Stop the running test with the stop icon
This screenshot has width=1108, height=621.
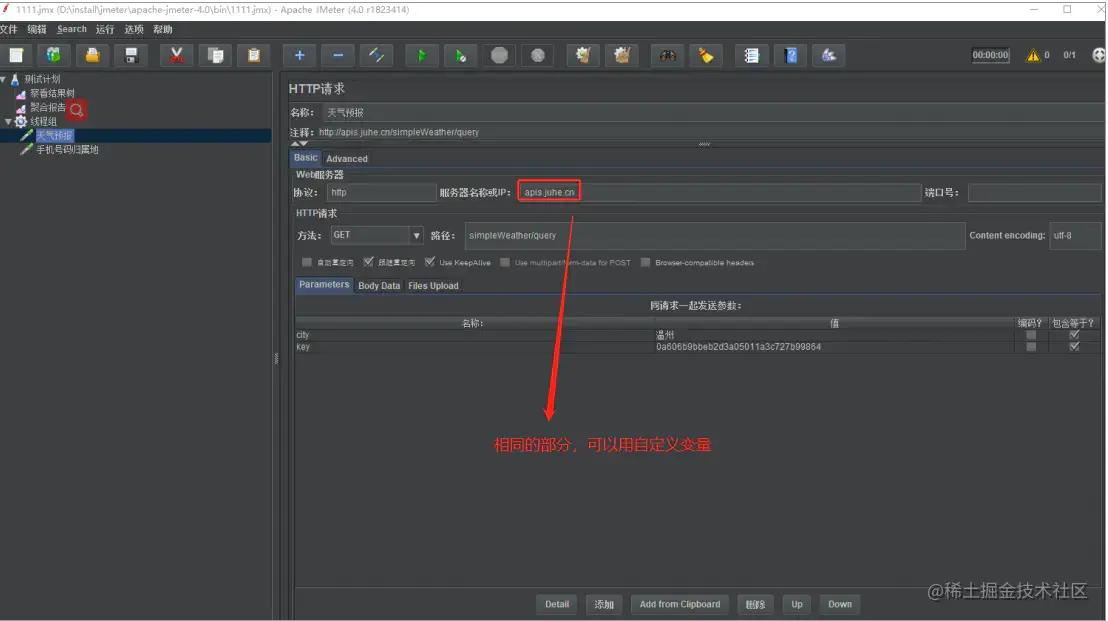click(499, 55)
